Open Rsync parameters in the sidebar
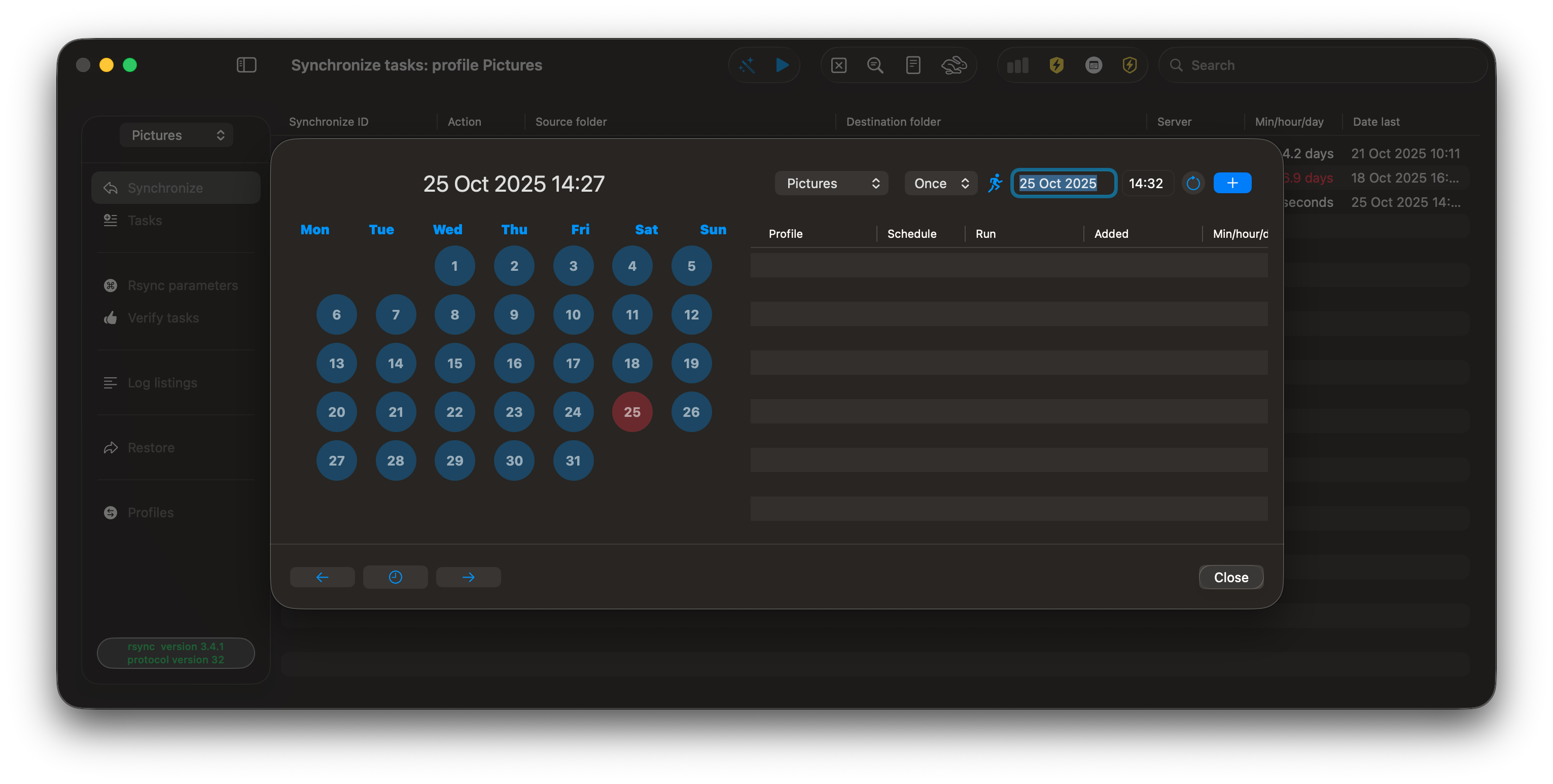Image resolution: width=1553 pixels, height=784 pixels. (182, 286)
